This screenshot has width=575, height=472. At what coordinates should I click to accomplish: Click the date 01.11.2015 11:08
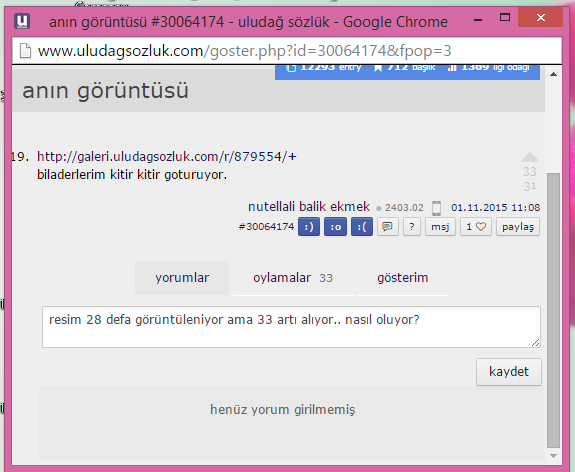click(495, 208)
